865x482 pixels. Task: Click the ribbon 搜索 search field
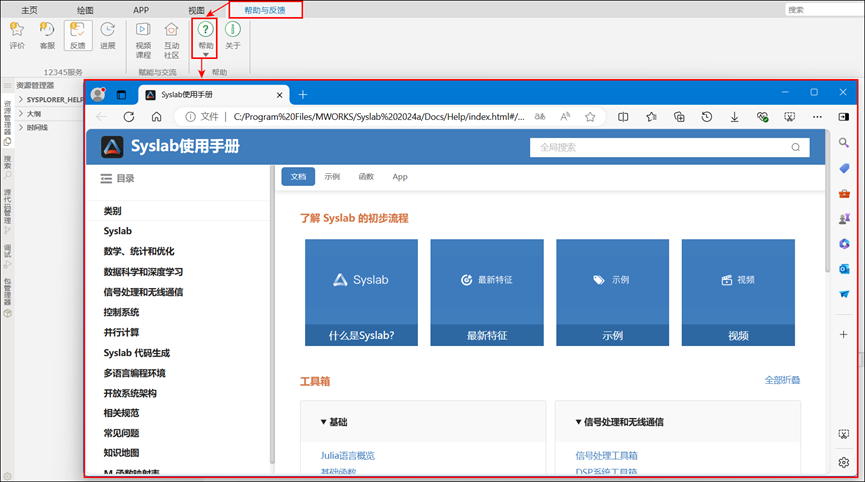(x=824, y=10)
